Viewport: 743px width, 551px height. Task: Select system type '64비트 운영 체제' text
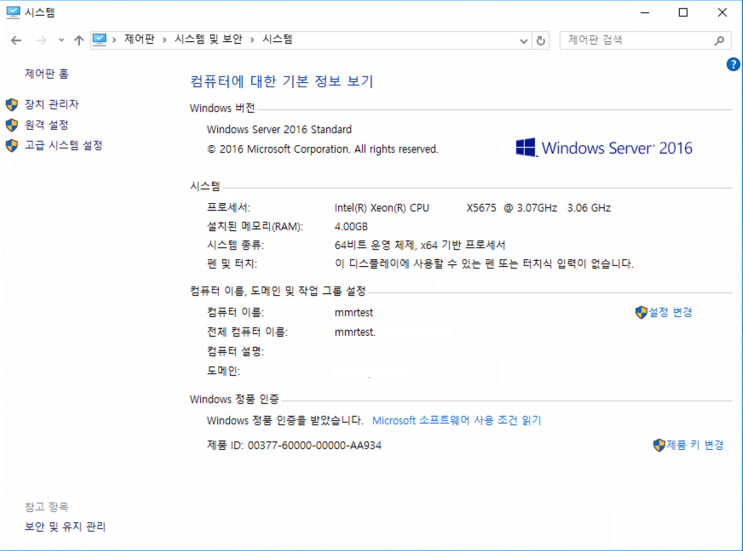[374, 245]
